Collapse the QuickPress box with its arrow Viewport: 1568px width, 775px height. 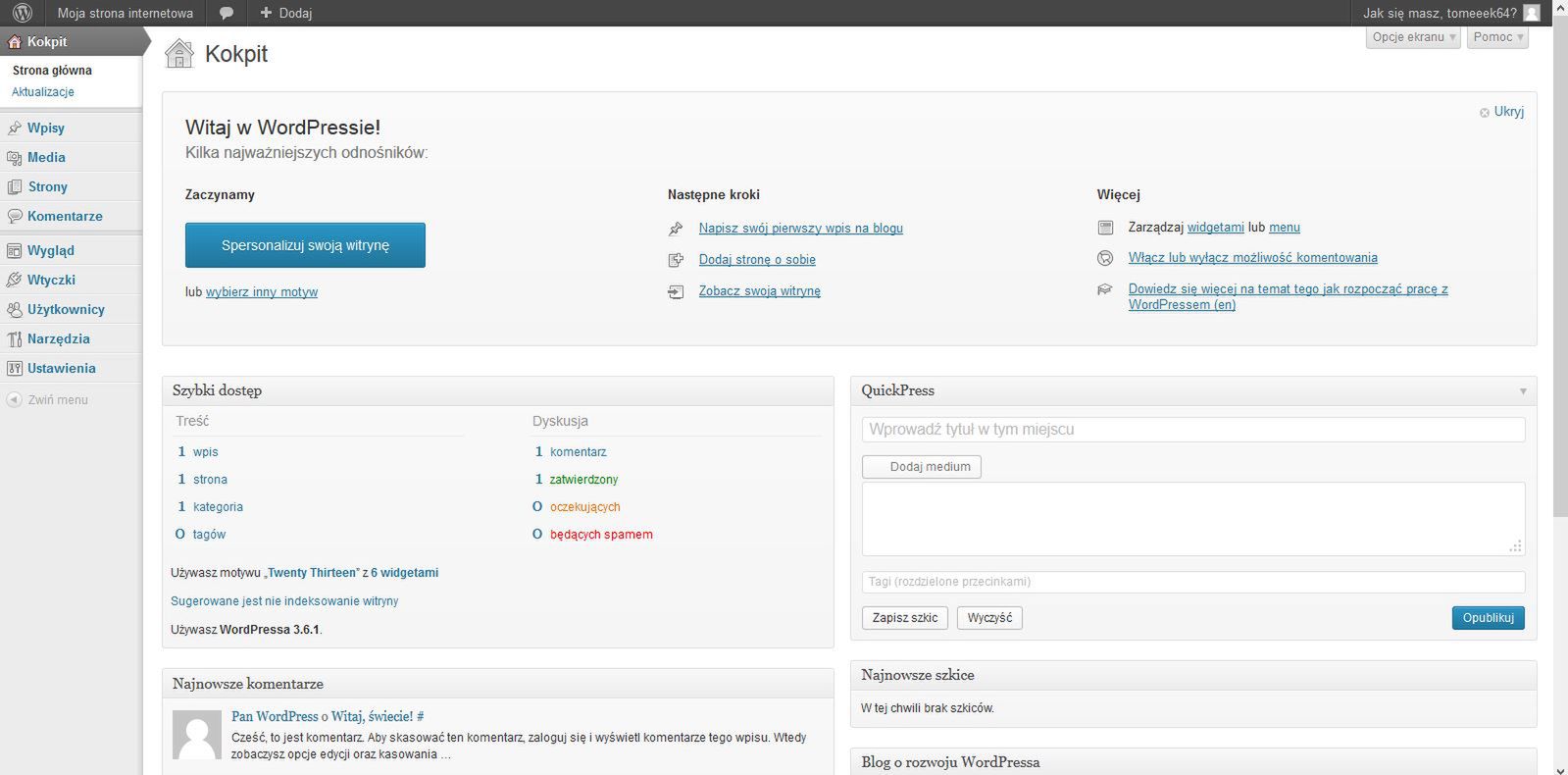[1523, 391]
